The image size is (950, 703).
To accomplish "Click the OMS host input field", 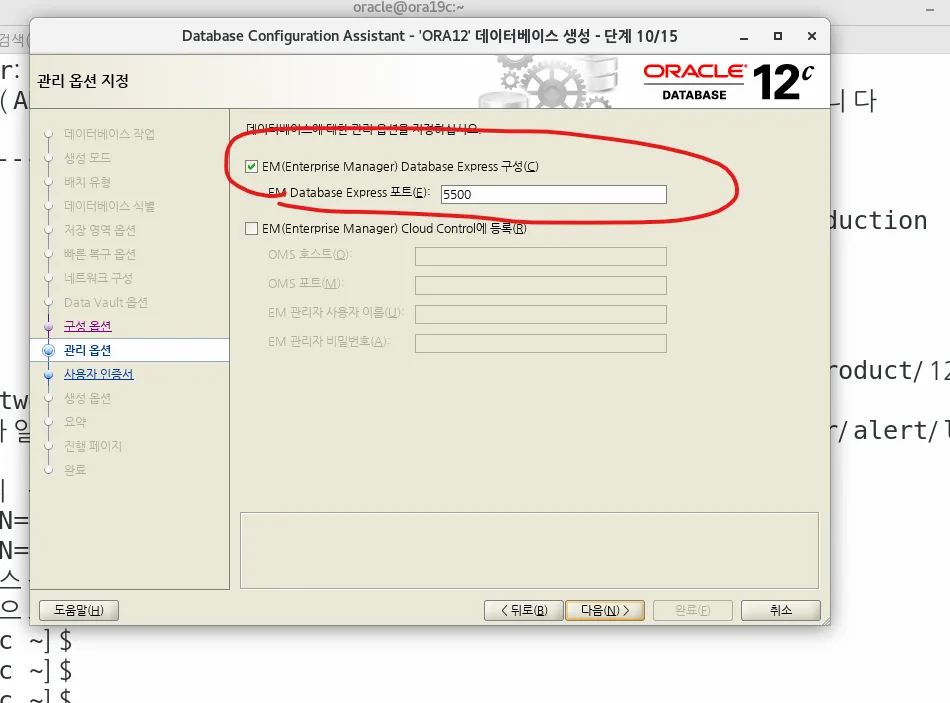I will click(x=540, y=256).
